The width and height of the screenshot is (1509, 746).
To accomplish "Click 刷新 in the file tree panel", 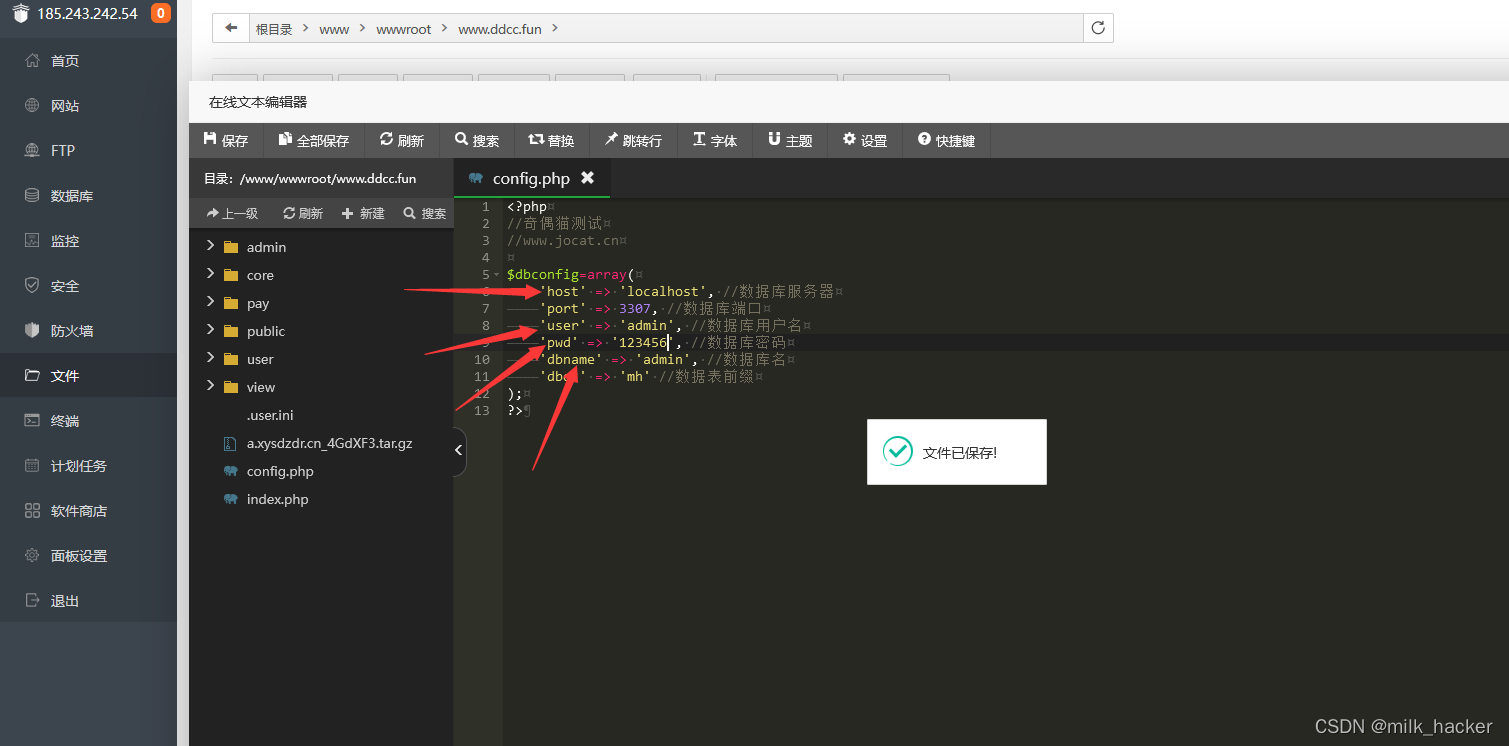I will [303, 213].
